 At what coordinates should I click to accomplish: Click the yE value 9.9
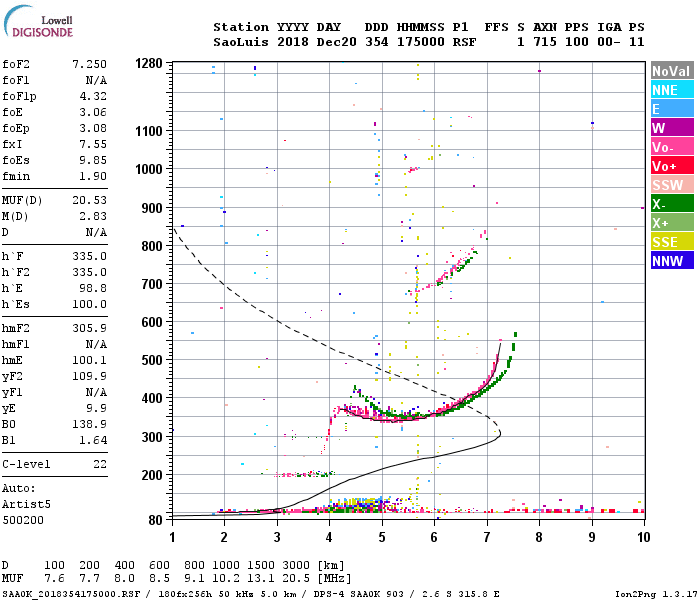pos(96,408)
